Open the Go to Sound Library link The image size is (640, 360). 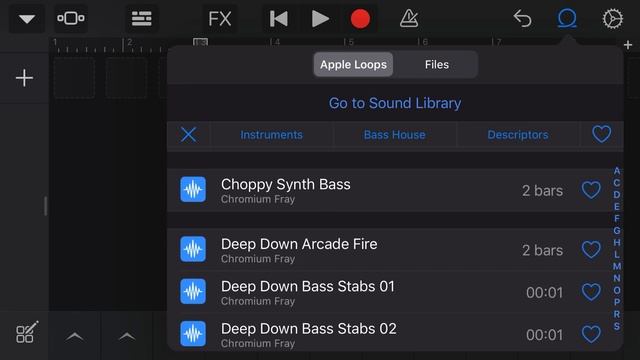click(x=395, y=103)
